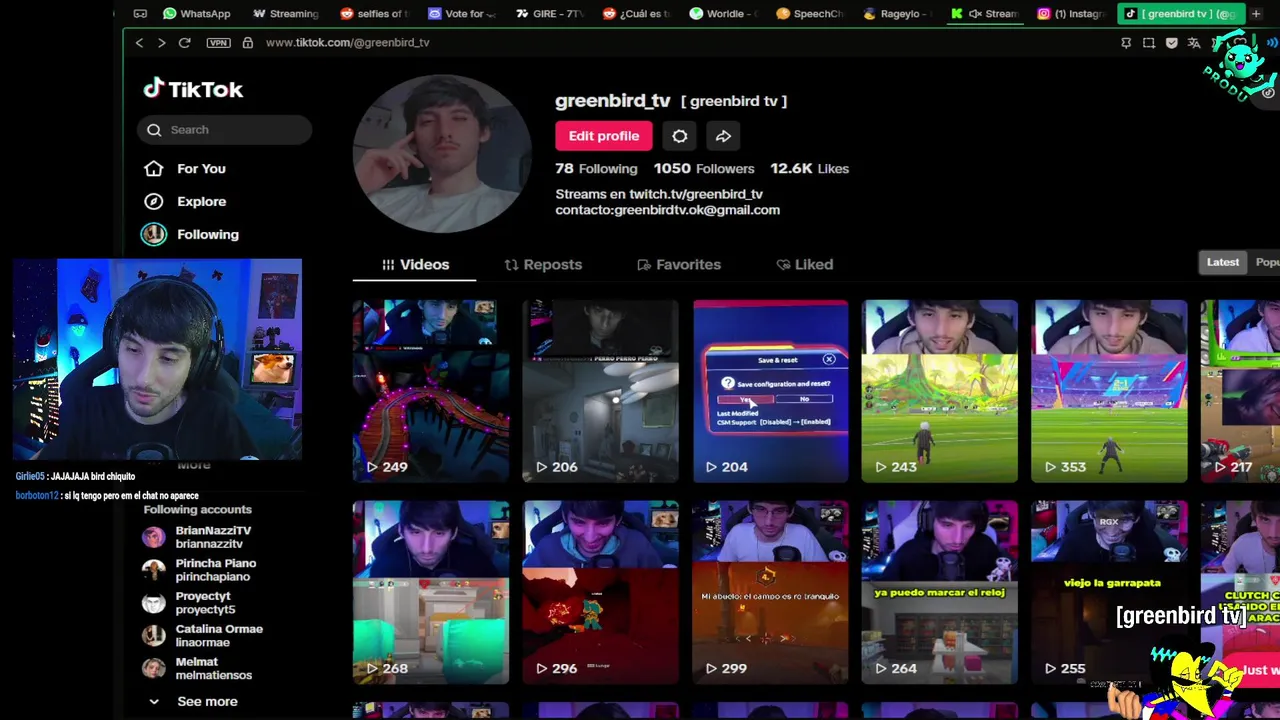Open the 78 Following list

pyautogui.click(x=596, y=169)
